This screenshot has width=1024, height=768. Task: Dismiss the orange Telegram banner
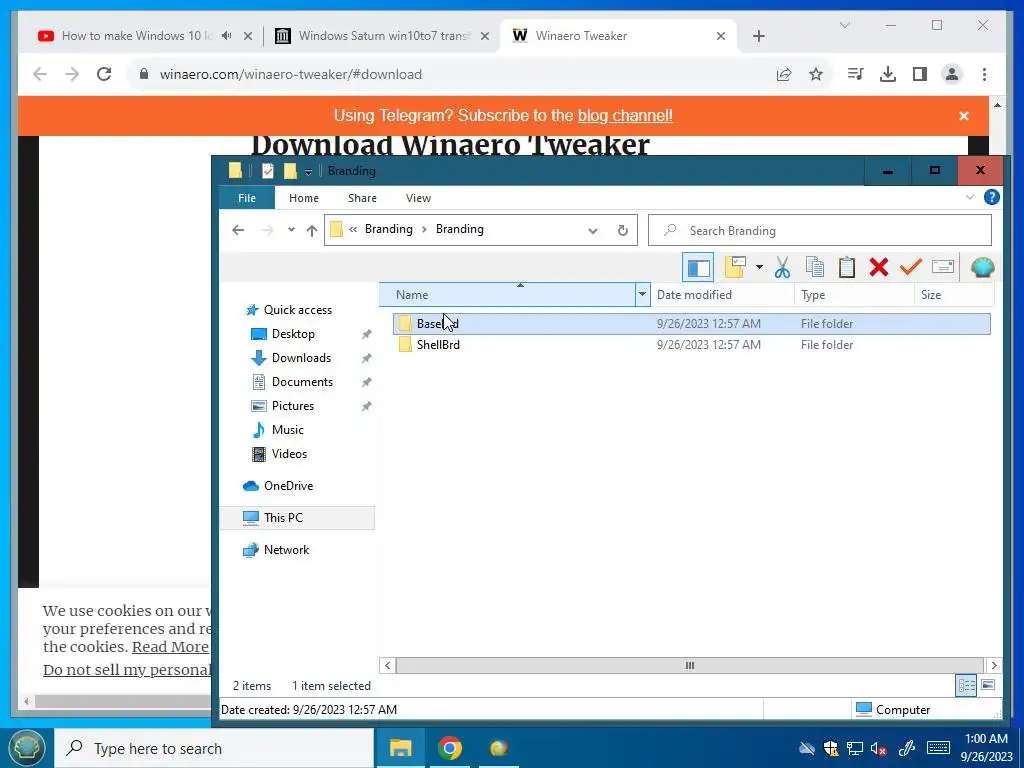964,116
